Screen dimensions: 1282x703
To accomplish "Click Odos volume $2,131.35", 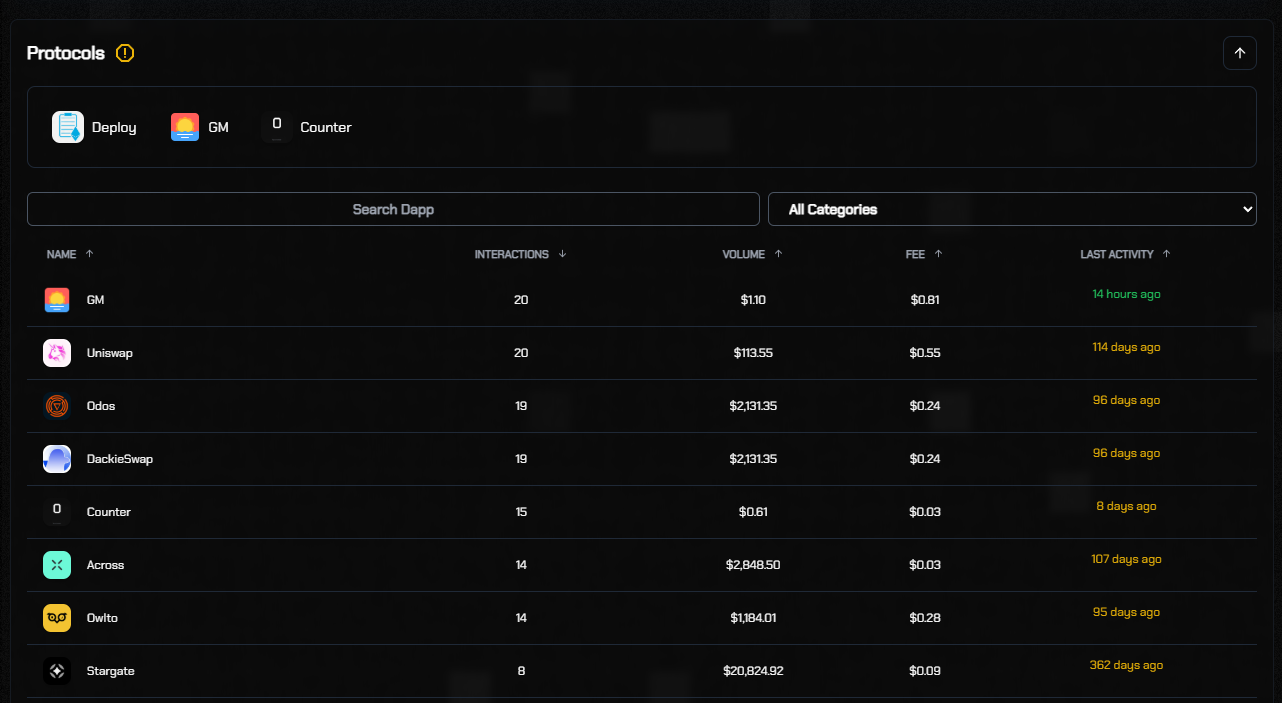I will click(753, 406).
